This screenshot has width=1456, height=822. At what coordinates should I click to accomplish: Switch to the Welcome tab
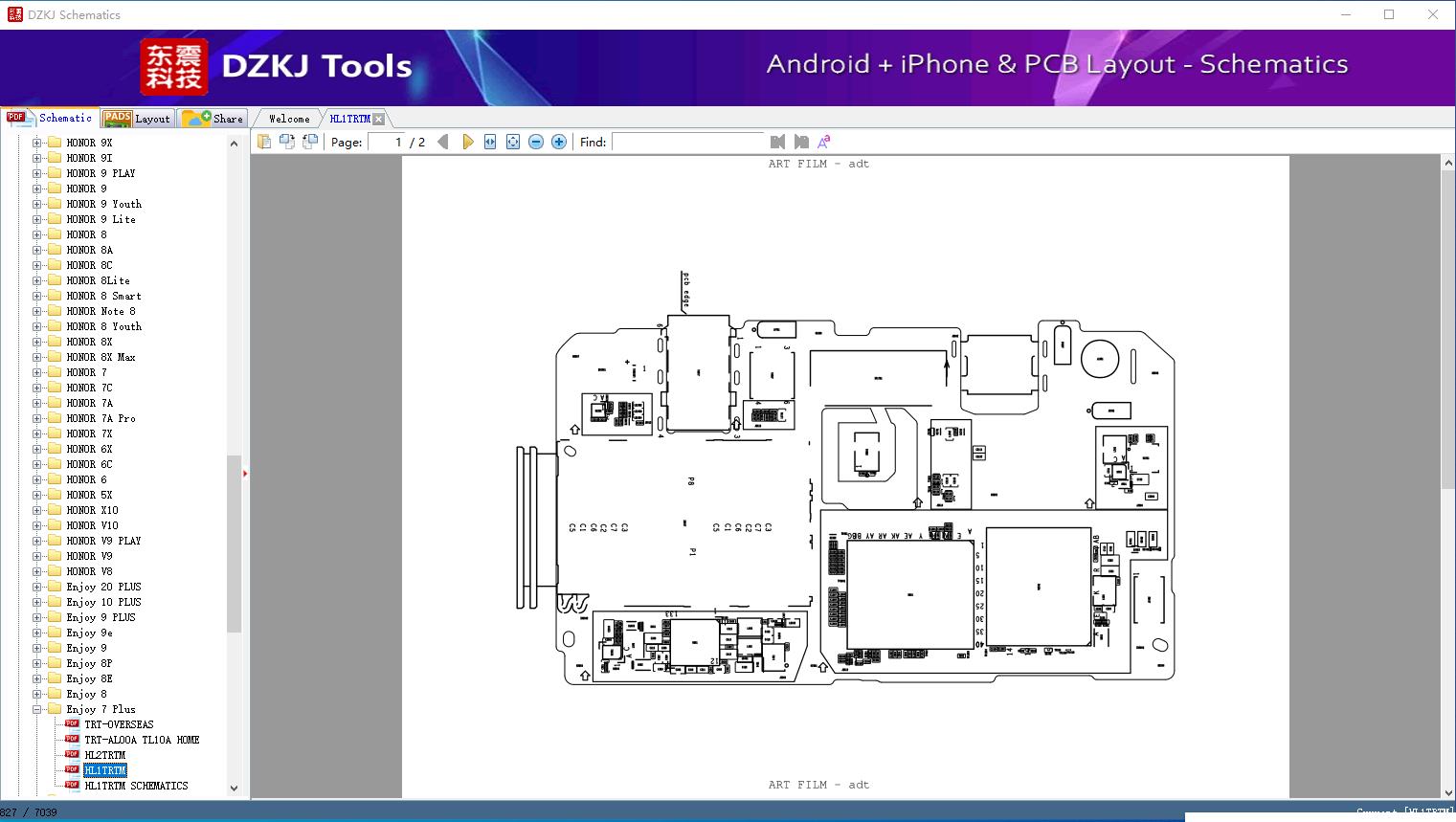(x=289, y=119)
